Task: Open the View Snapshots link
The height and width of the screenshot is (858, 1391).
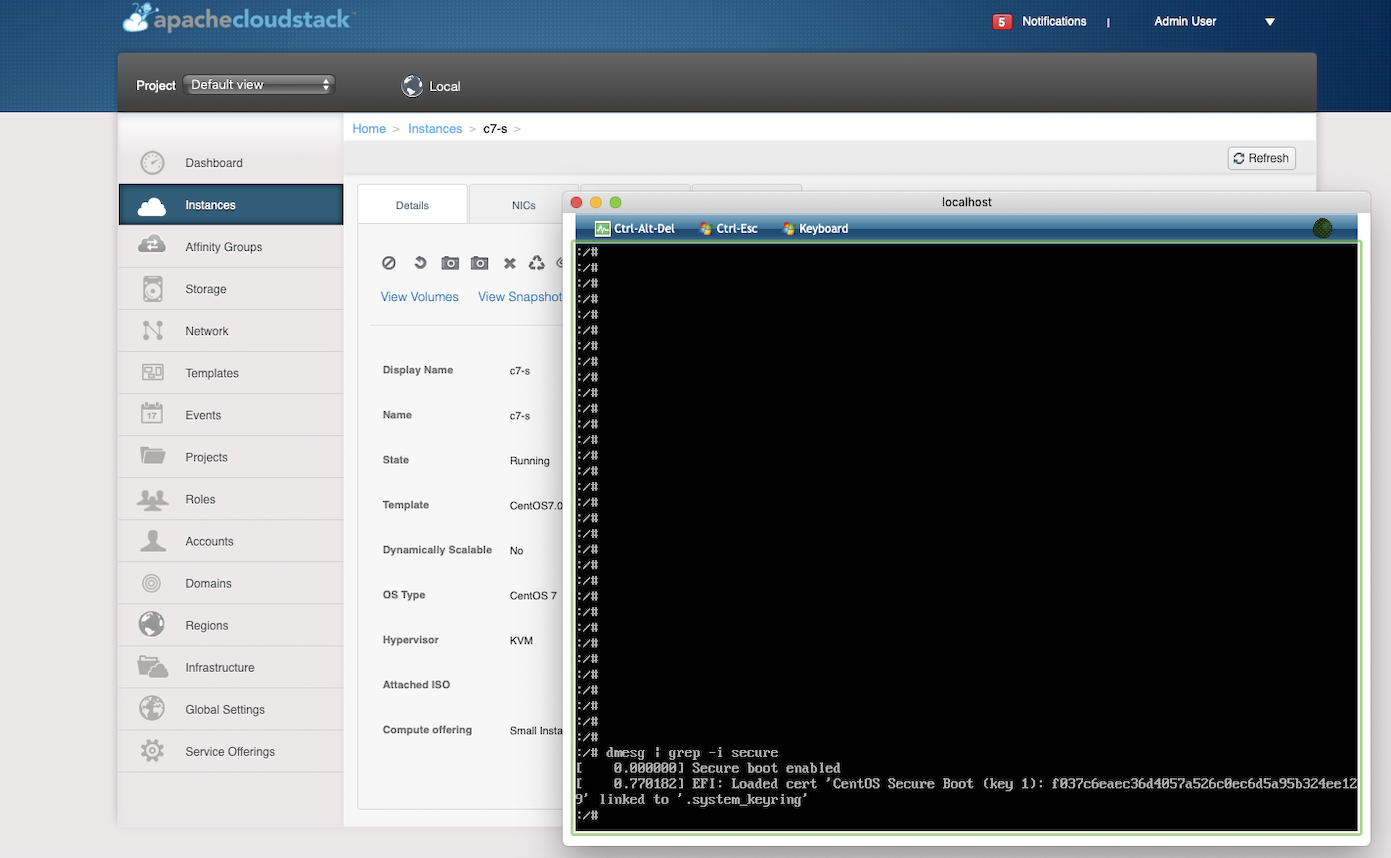Action: click(520, 297)
